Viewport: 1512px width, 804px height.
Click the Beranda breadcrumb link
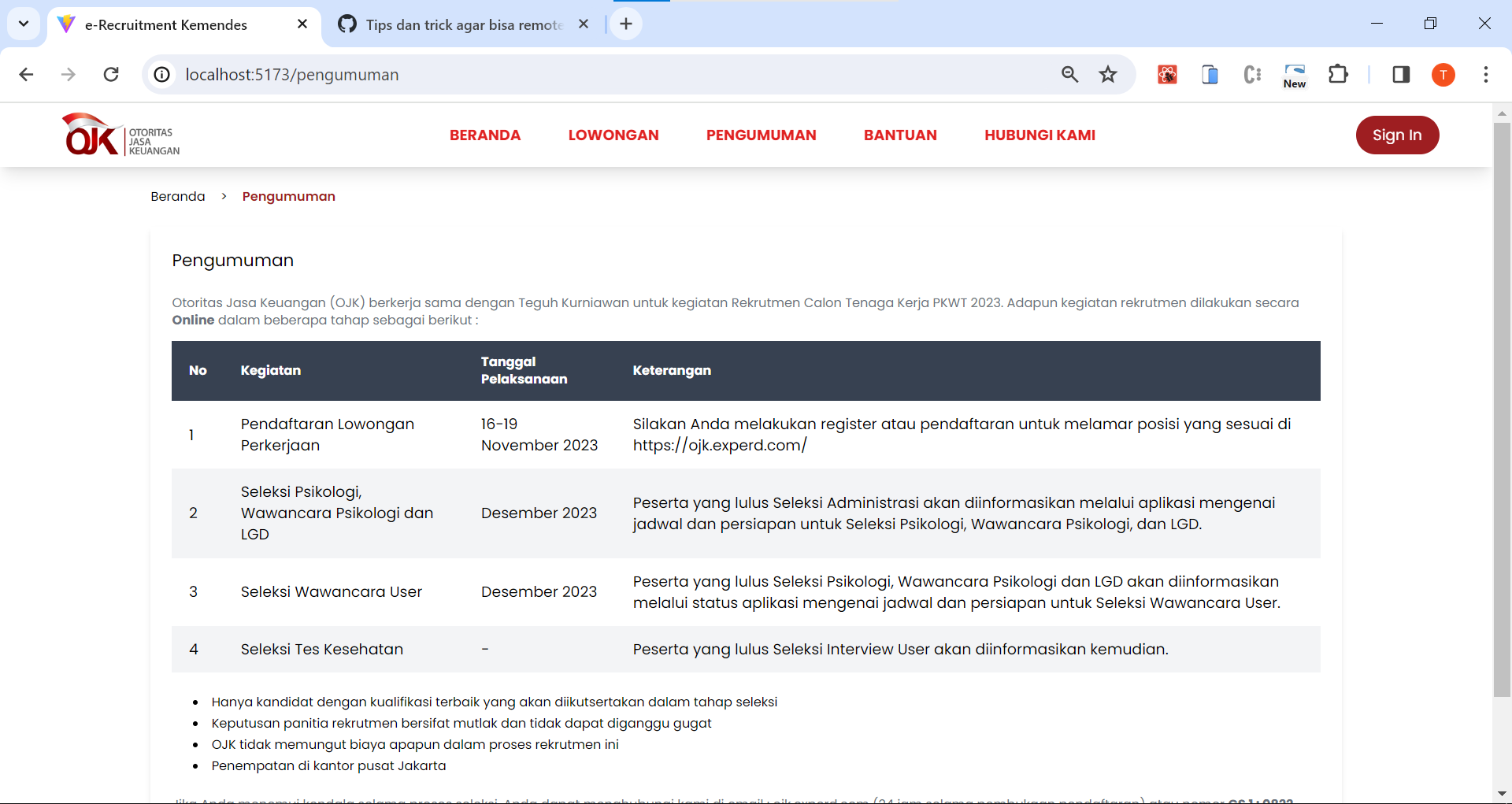click(x=178, y=196)
